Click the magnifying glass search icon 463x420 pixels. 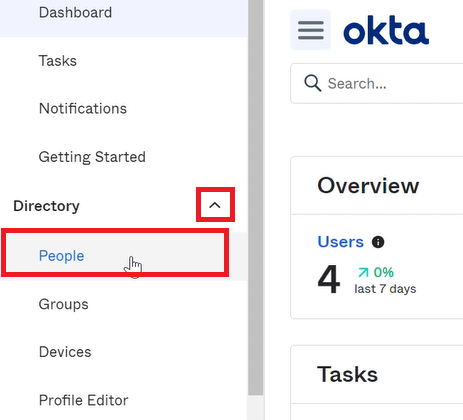tap(313, 83)
